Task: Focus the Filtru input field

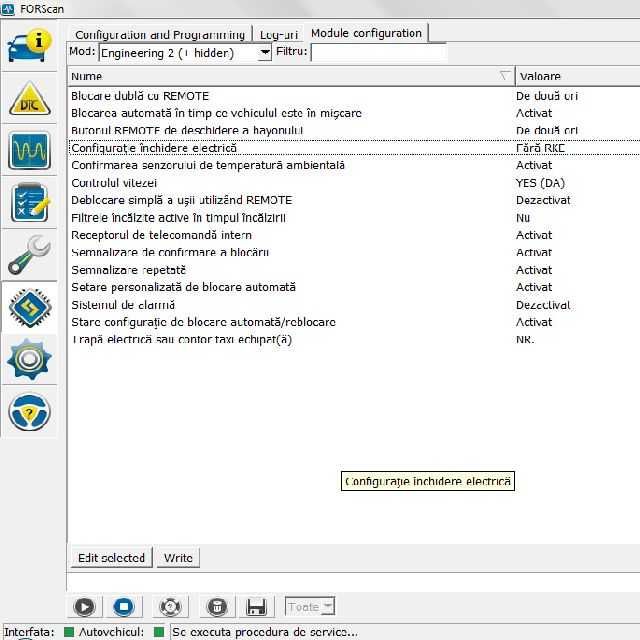Action: (x=379, y=53)
